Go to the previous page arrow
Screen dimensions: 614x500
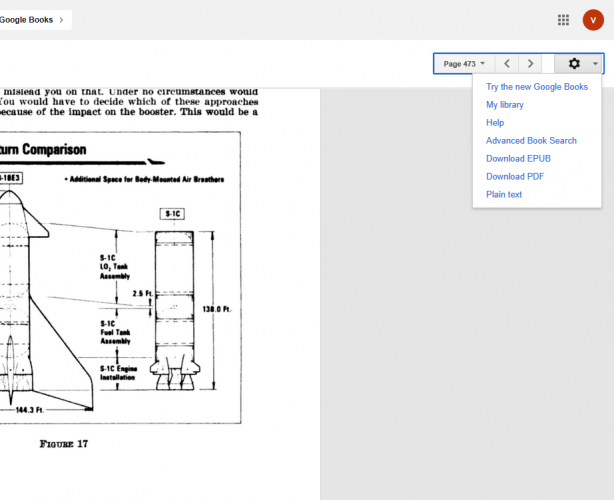[x=507, y=63]
